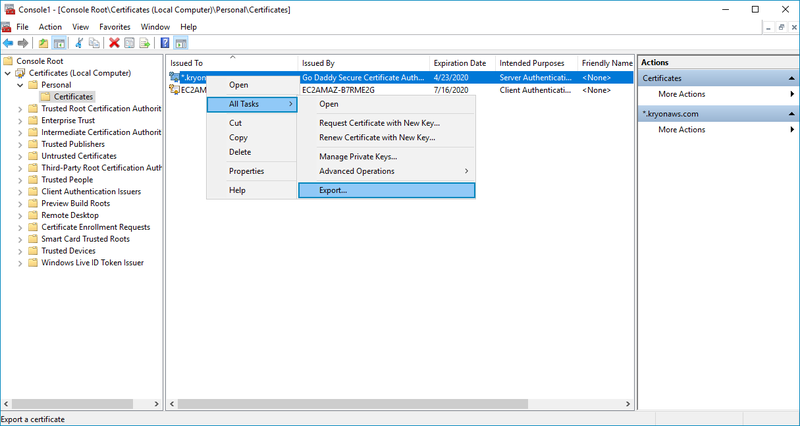The height and width of the screenshot is (426, 800).
Task: Select Manage Private Keys... menu entry
Action: [x=357, y=156]
